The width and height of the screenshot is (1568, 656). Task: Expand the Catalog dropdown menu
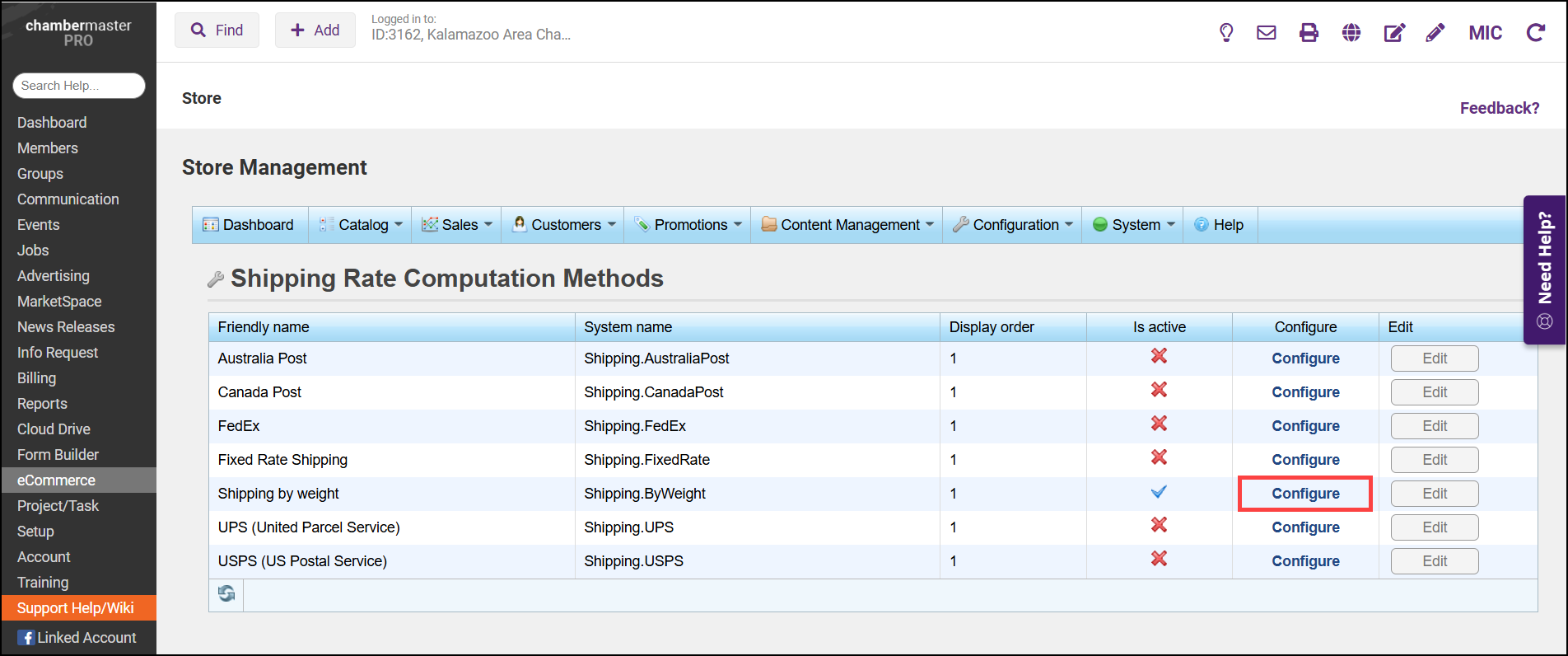coord(363,225)
